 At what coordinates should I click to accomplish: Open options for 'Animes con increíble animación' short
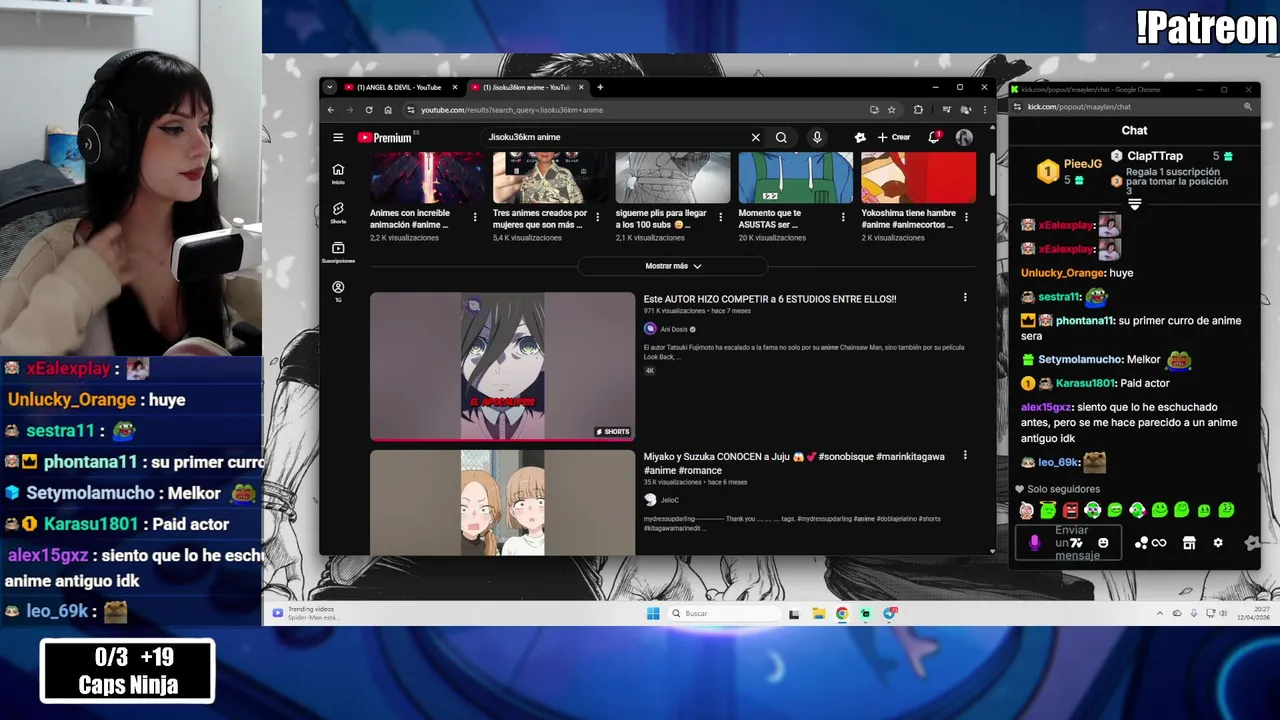pyautogui.click(x=475, y=217)
